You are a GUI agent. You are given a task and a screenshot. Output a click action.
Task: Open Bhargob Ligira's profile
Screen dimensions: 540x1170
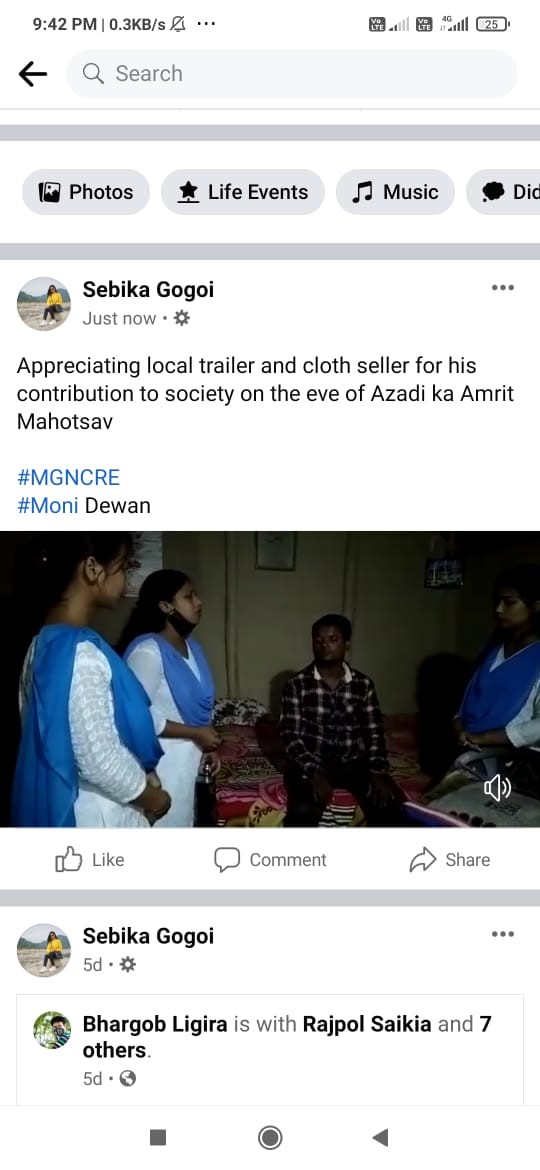click(155, 1024)
